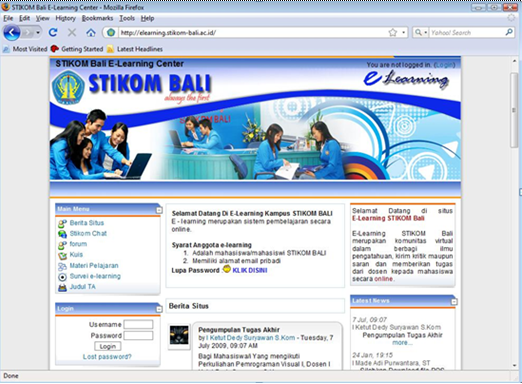
Task: Open the Berita Situs link
Action: [x=87, y=223]
